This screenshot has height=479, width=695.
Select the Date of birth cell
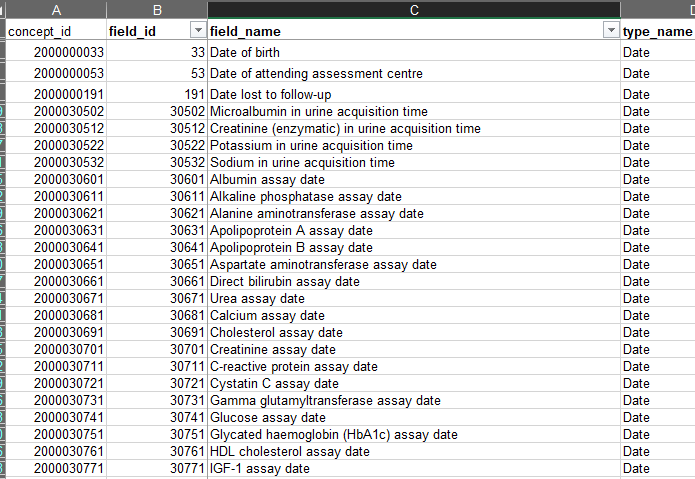pyautogui.click(x=414, y=52)
